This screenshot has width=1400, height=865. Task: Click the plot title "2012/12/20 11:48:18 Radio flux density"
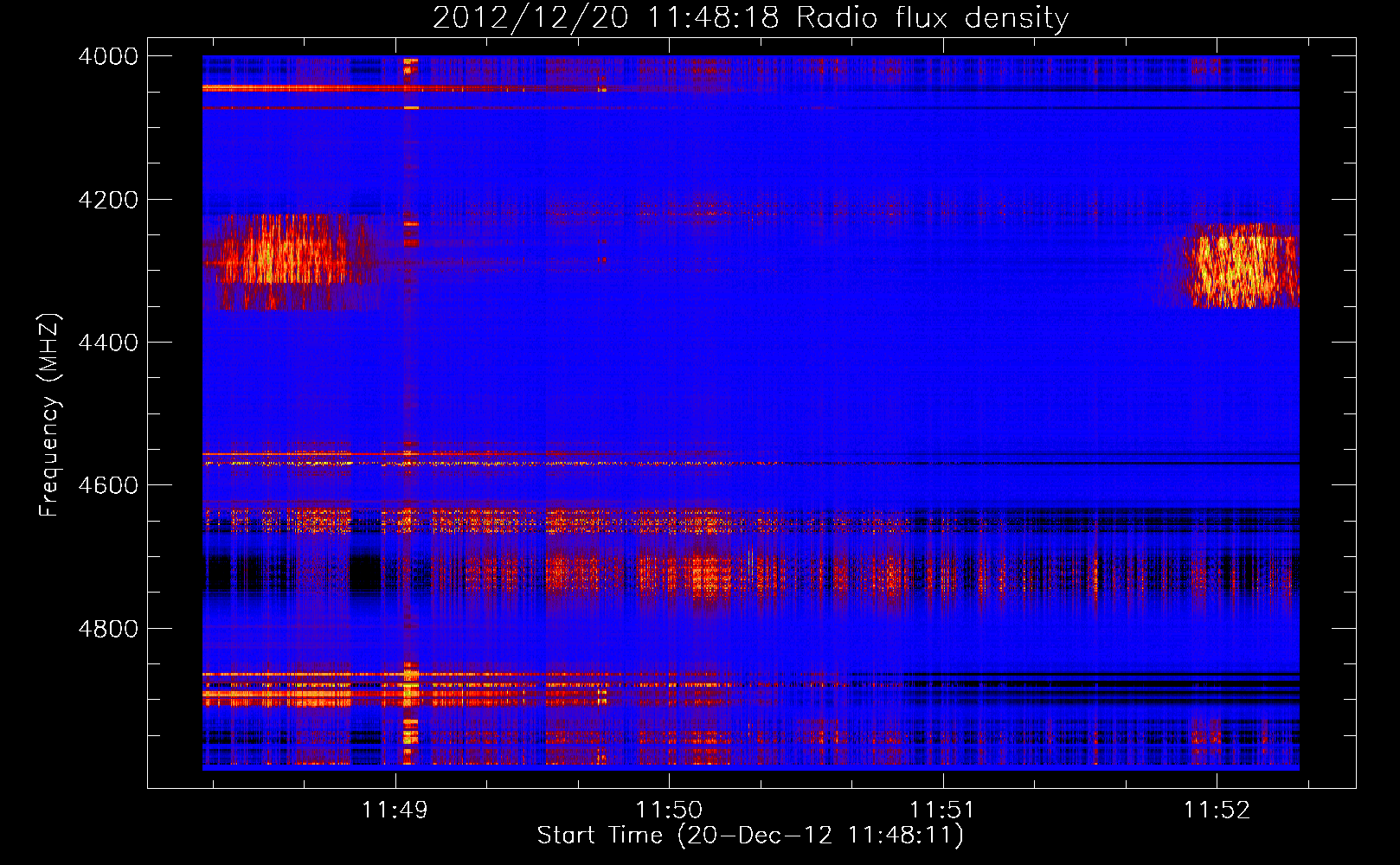tap(750, 17)
